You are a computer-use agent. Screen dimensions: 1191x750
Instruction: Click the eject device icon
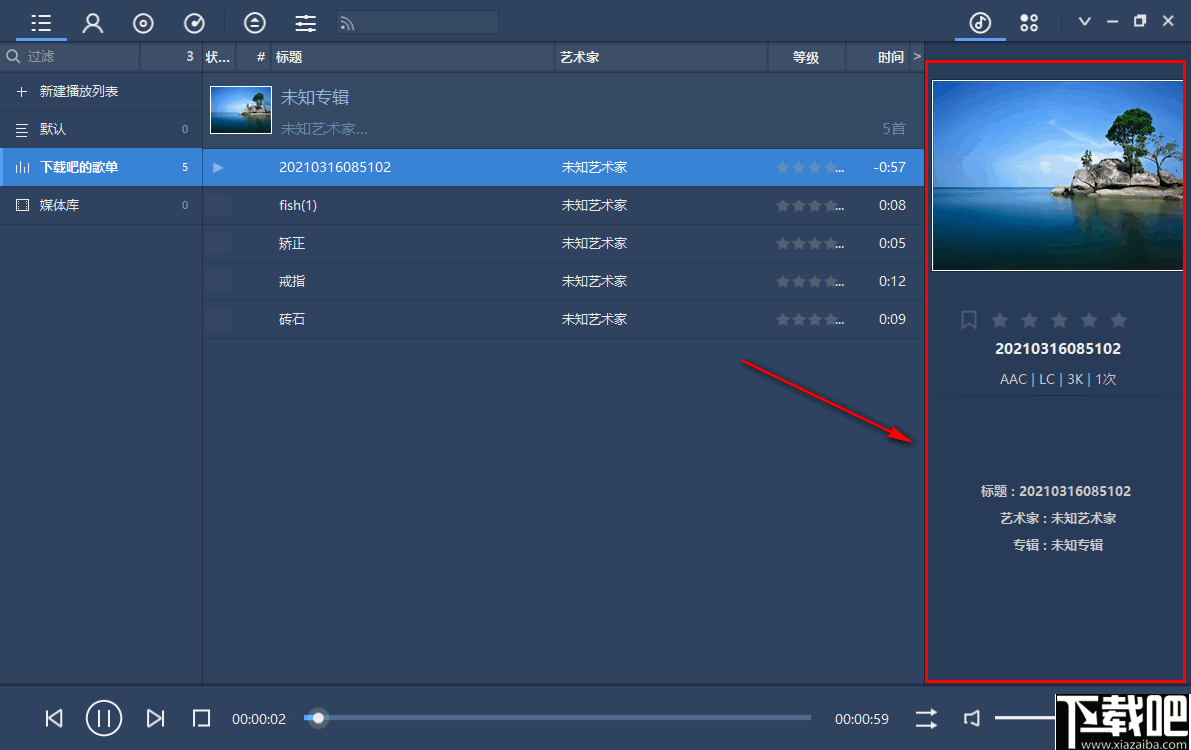click(x=254, y=24)
